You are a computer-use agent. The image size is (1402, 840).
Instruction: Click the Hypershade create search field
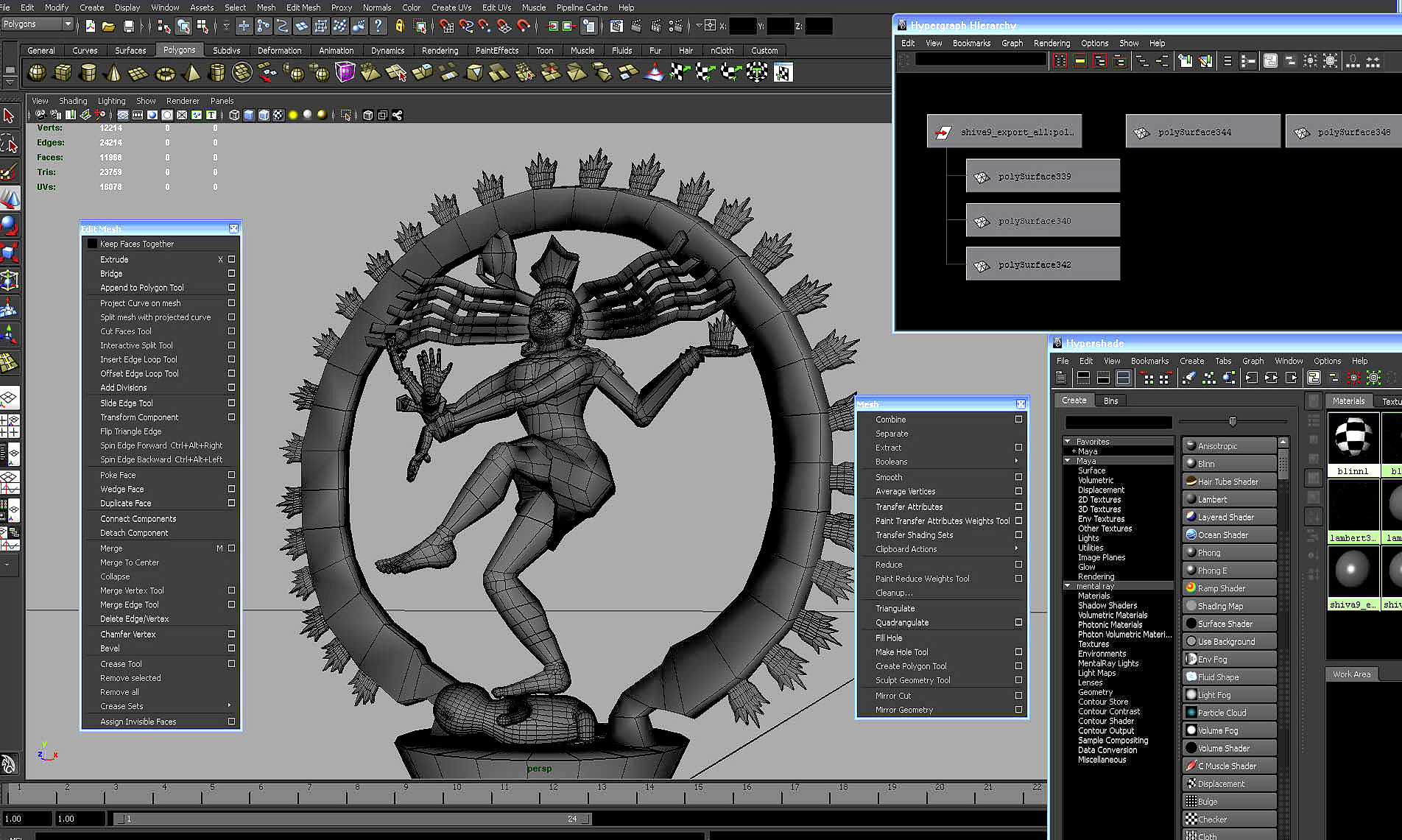1118,422
